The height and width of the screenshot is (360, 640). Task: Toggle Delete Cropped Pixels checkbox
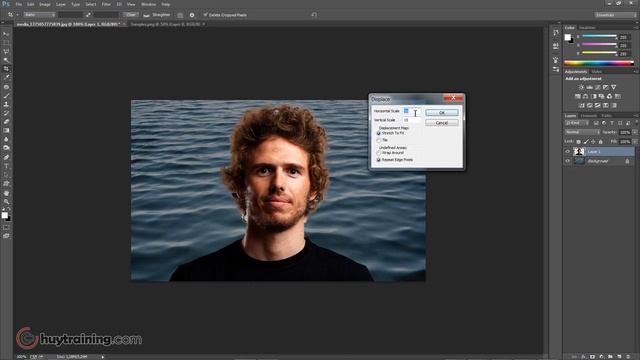pyautogui.click(x=205, y=15)
